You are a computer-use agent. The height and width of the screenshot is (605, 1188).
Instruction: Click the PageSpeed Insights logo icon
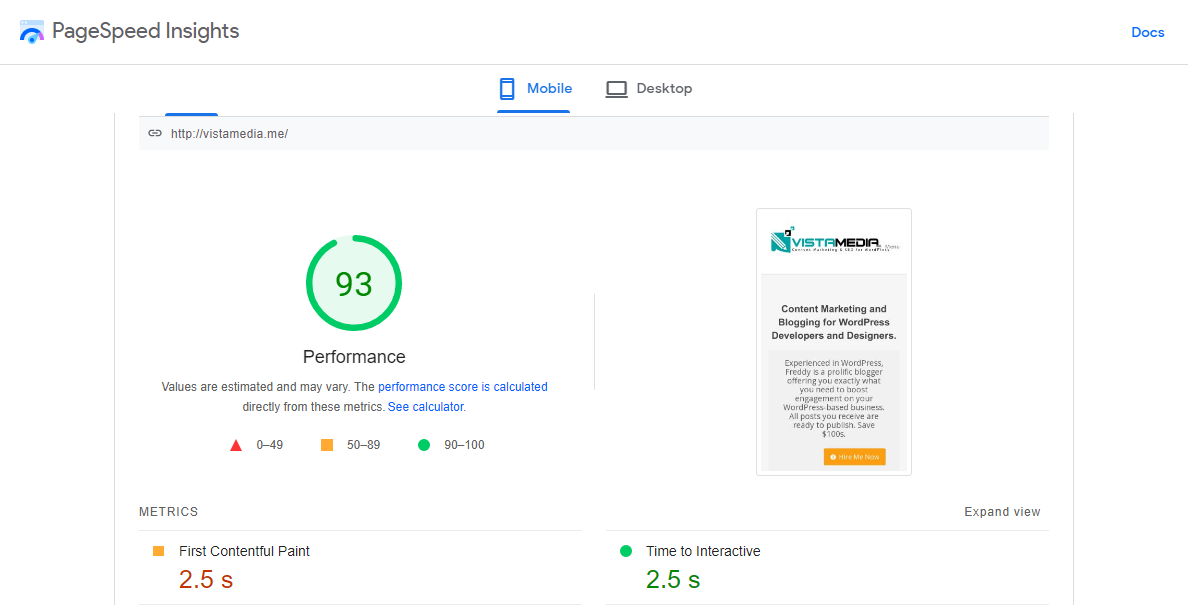coord(32,32)
